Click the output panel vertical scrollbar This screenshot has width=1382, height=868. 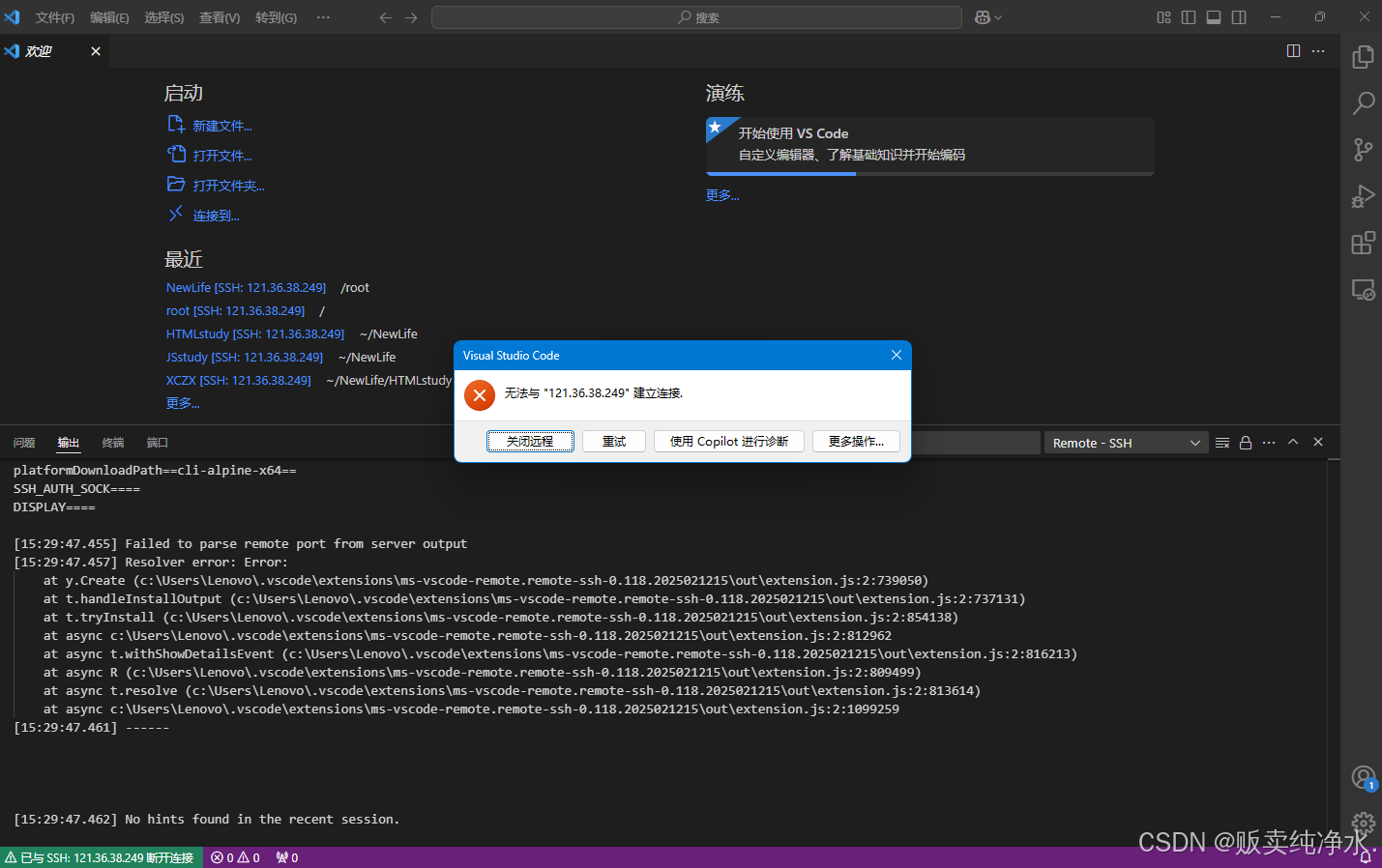[1334, 653]
